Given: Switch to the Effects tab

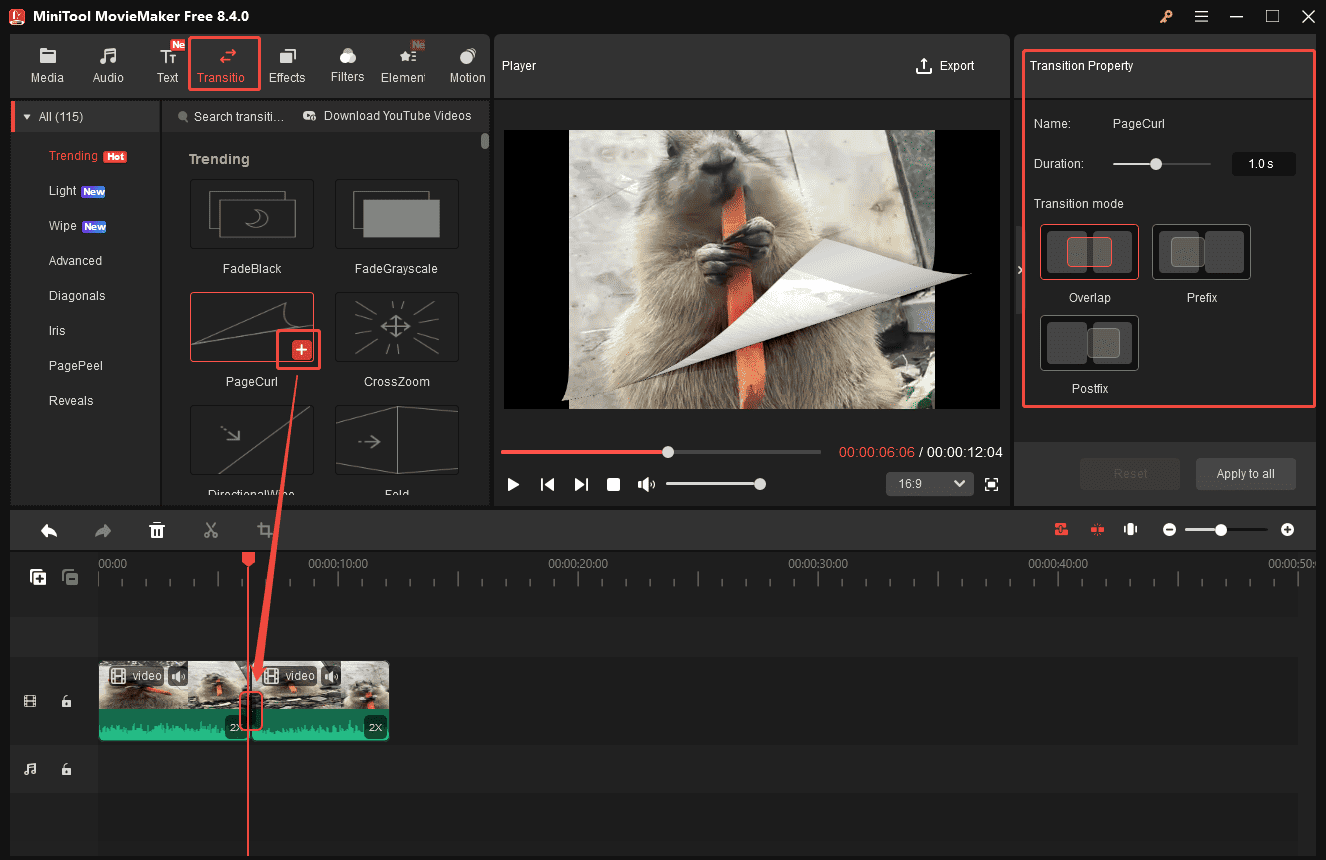Looking at the screenshot, I should click(x=287, y=64).
